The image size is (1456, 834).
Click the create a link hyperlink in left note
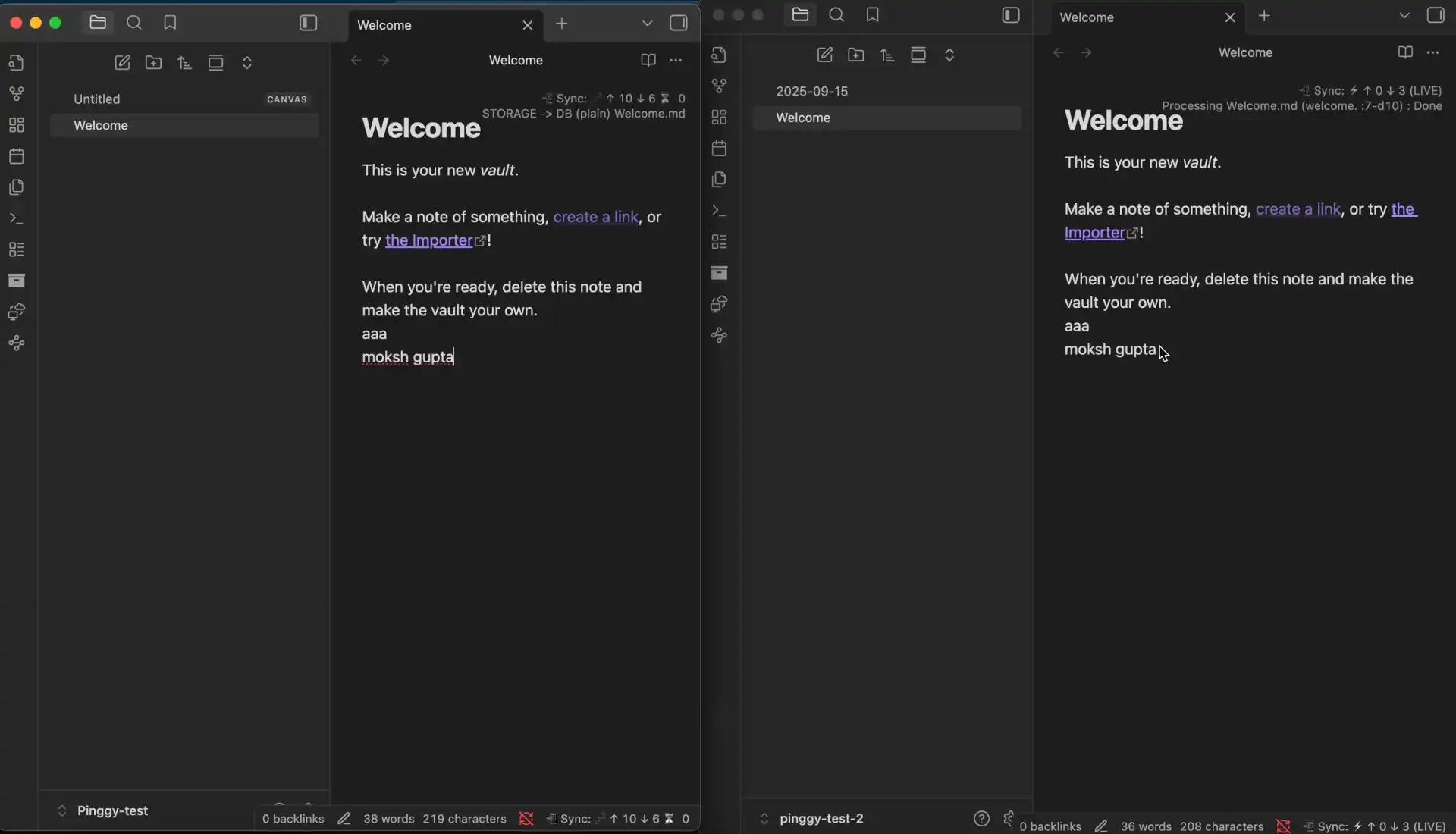pos(595,218)
